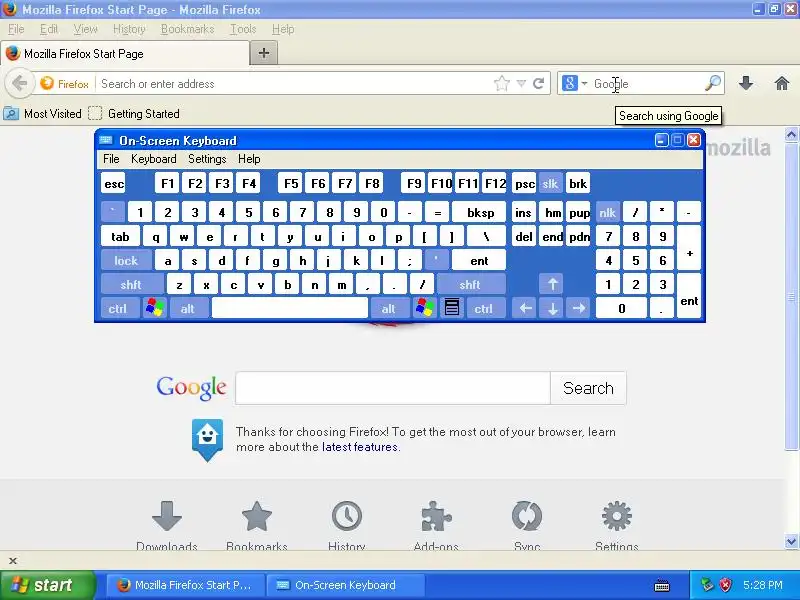This screenshot has height=600, width=800.
Task: Open the On-Screen Keyboard Settings menu
Action: (207, 159)
